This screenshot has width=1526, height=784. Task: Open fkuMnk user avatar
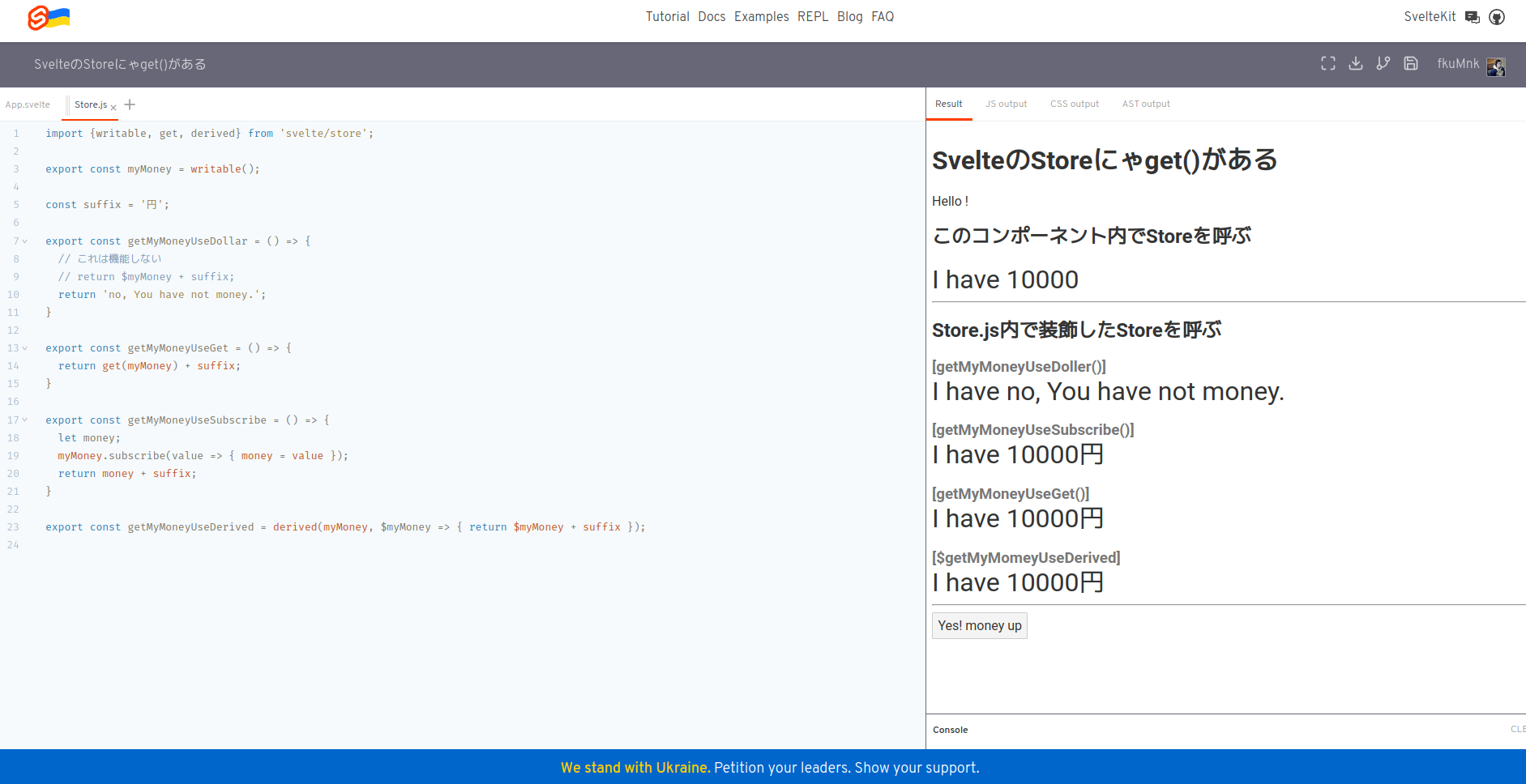click(x=1496, y=66)
